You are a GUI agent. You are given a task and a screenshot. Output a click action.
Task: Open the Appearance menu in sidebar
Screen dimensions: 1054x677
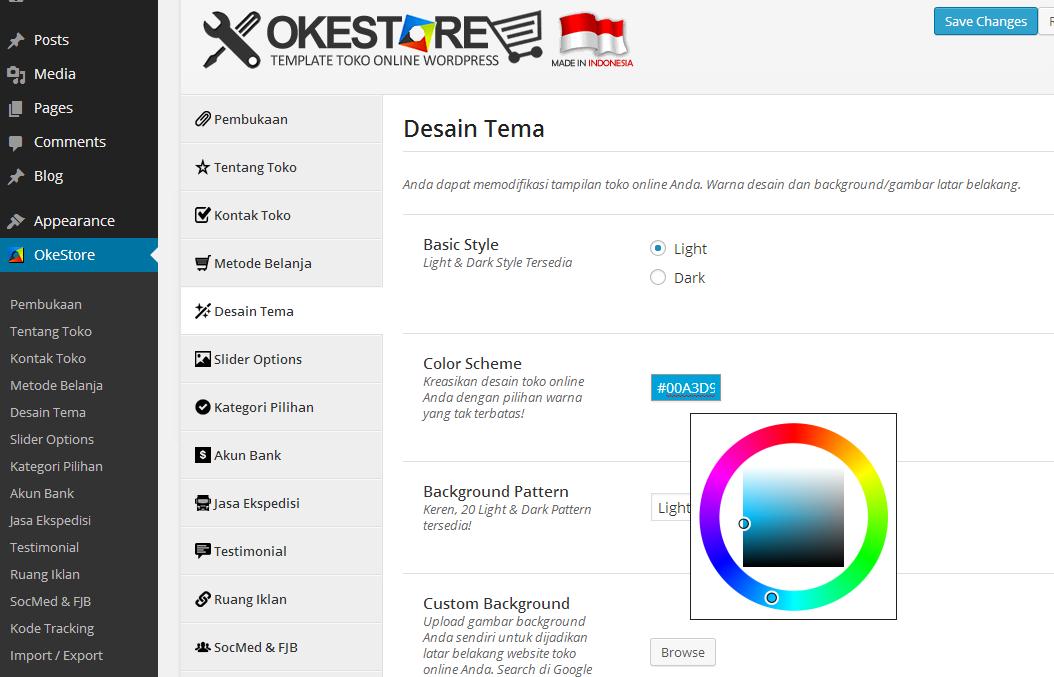click(x=74, y=221)
